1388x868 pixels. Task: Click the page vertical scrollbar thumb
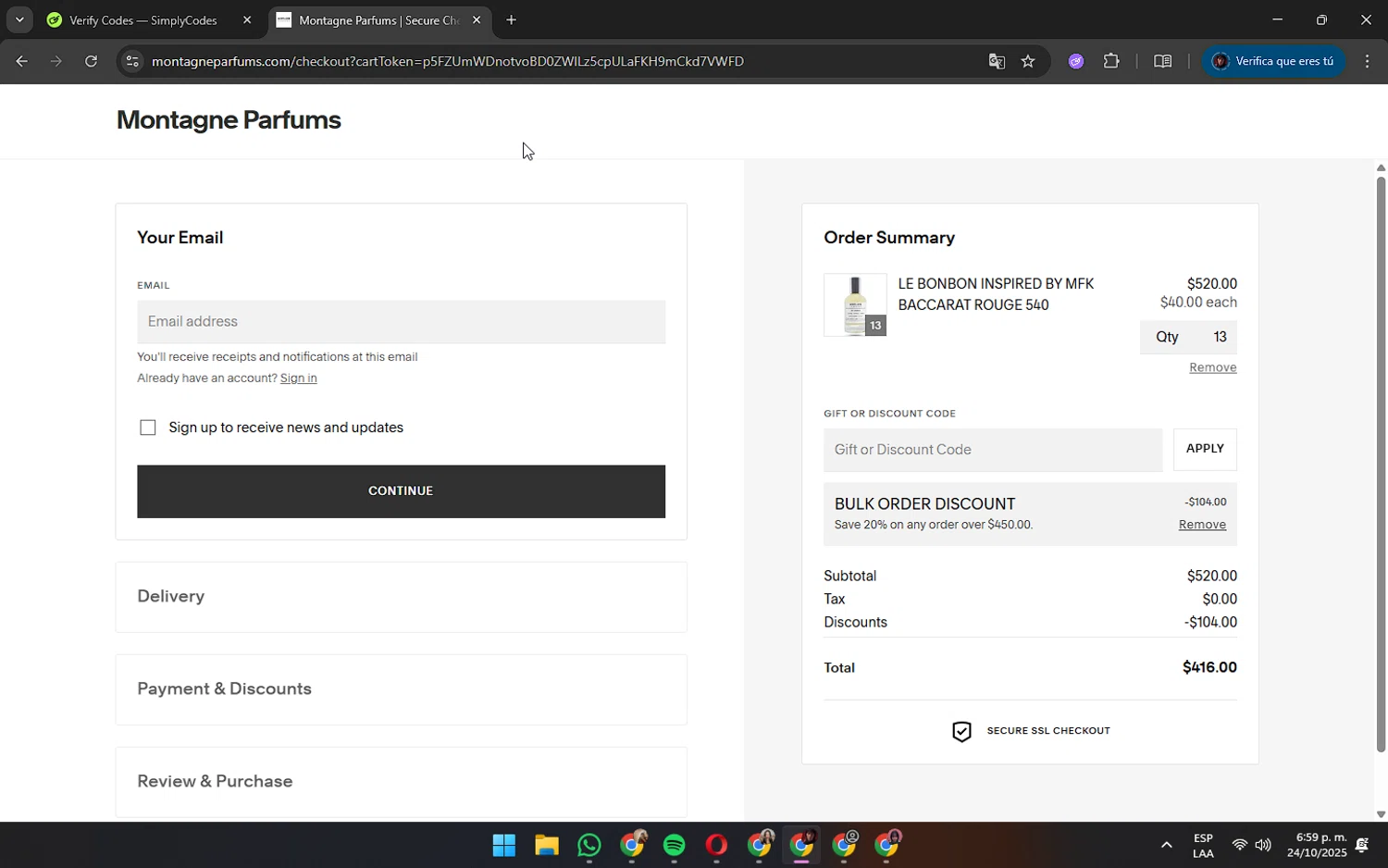click(1381, 463)
